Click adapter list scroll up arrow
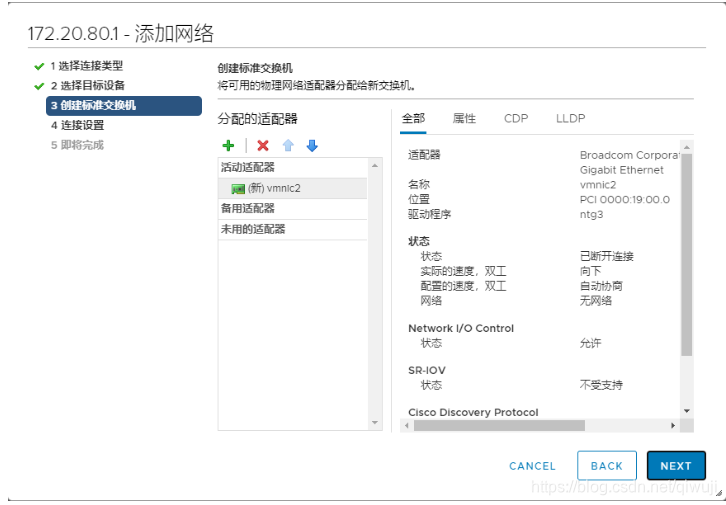 pos(375,166)
